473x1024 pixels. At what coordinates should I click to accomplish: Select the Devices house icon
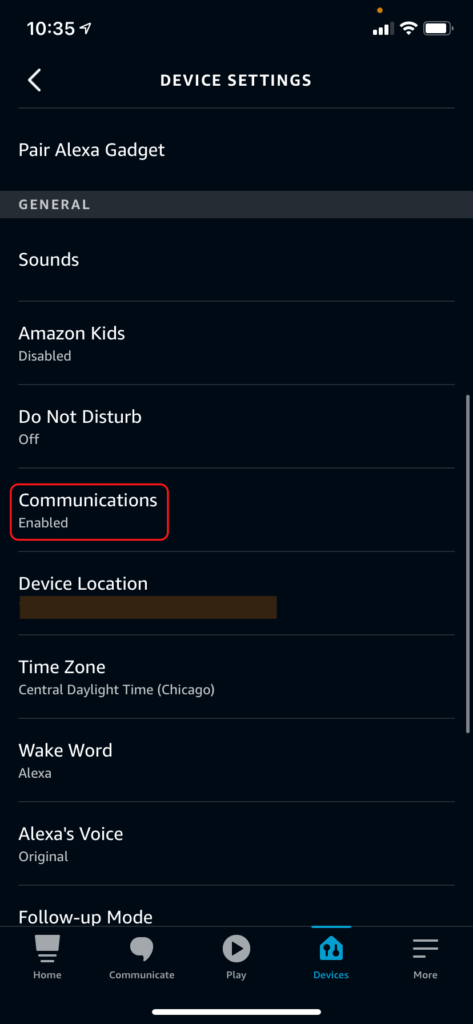(331, 949)
